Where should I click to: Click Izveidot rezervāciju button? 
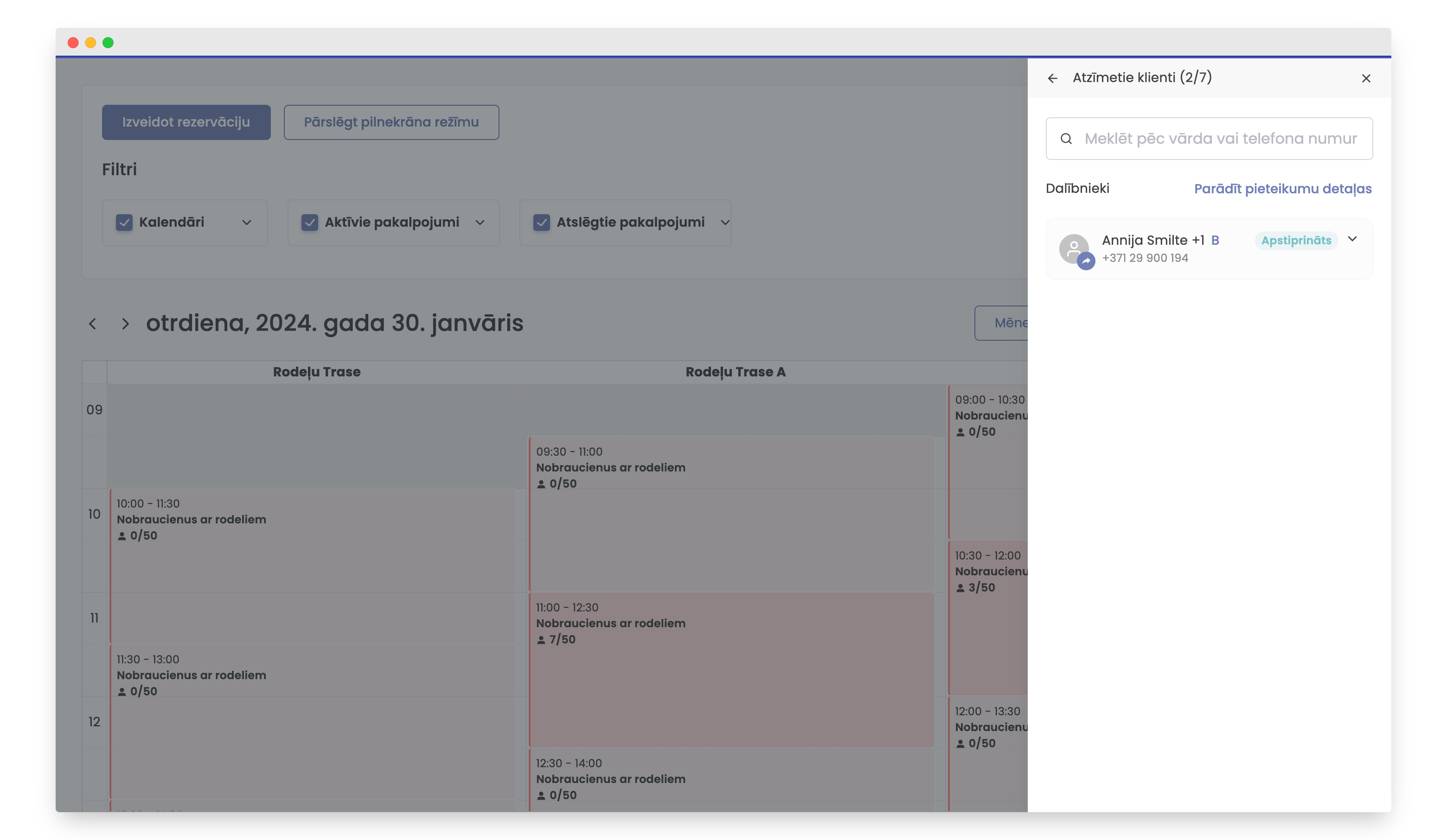[x=186, y=122]
